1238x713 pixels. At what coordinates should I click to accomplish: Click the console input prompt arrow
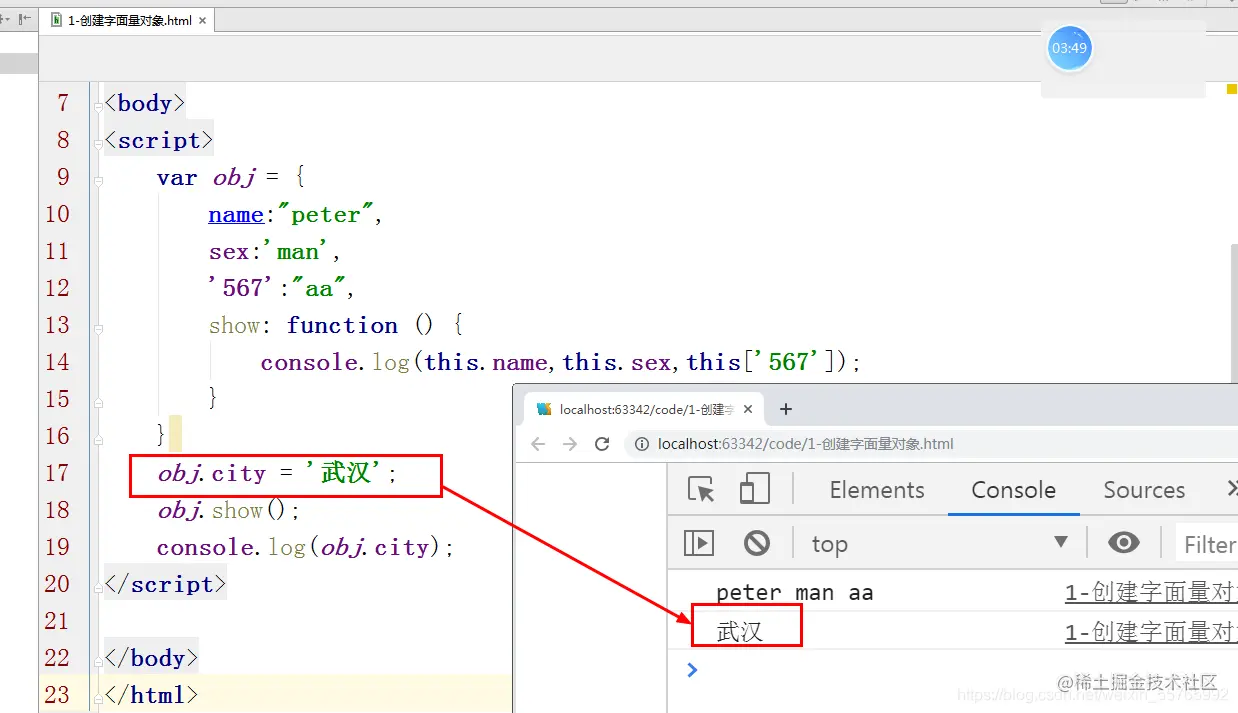tap(692, 669)
